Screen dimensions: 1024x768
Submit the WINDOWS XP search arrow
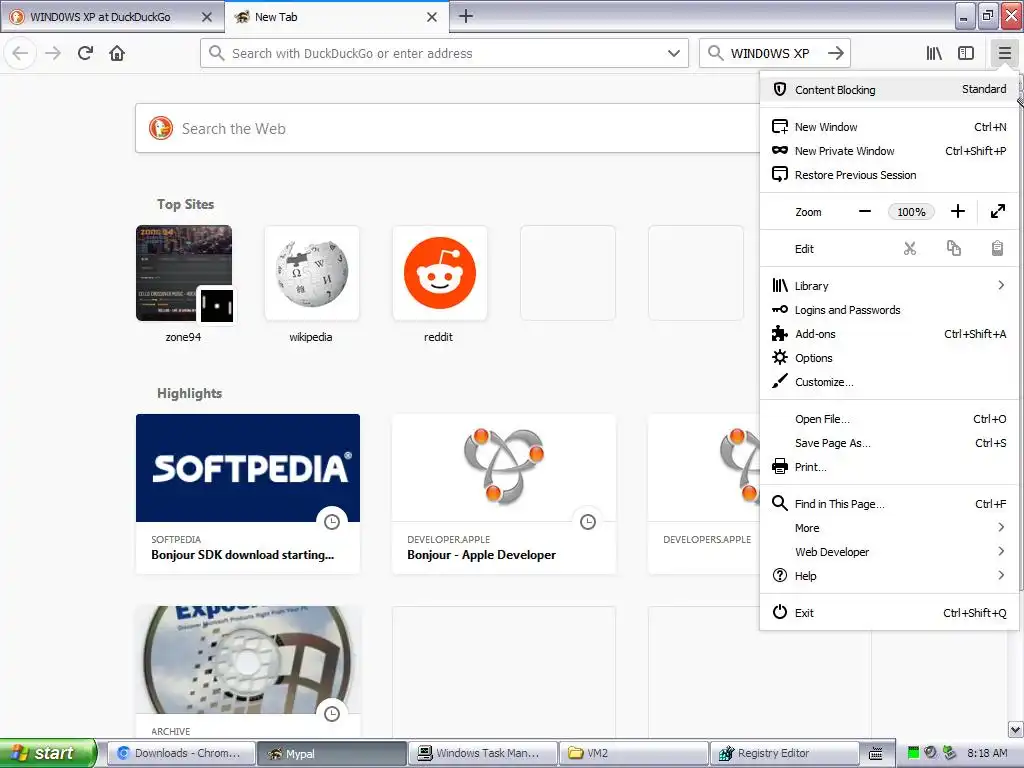tap(835, 53)
